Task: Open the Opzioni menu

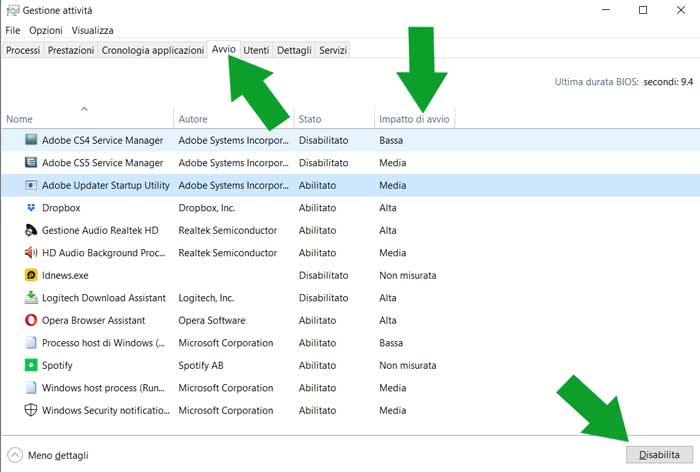Action: coord(46,31)
